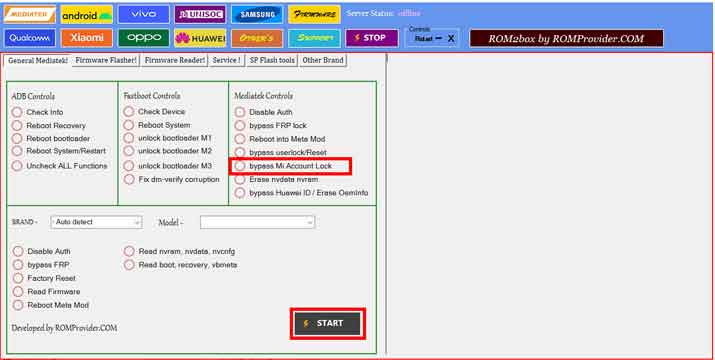Click the START button
The width and height of the screenshot is (715, 360).
tap(327, 323)
